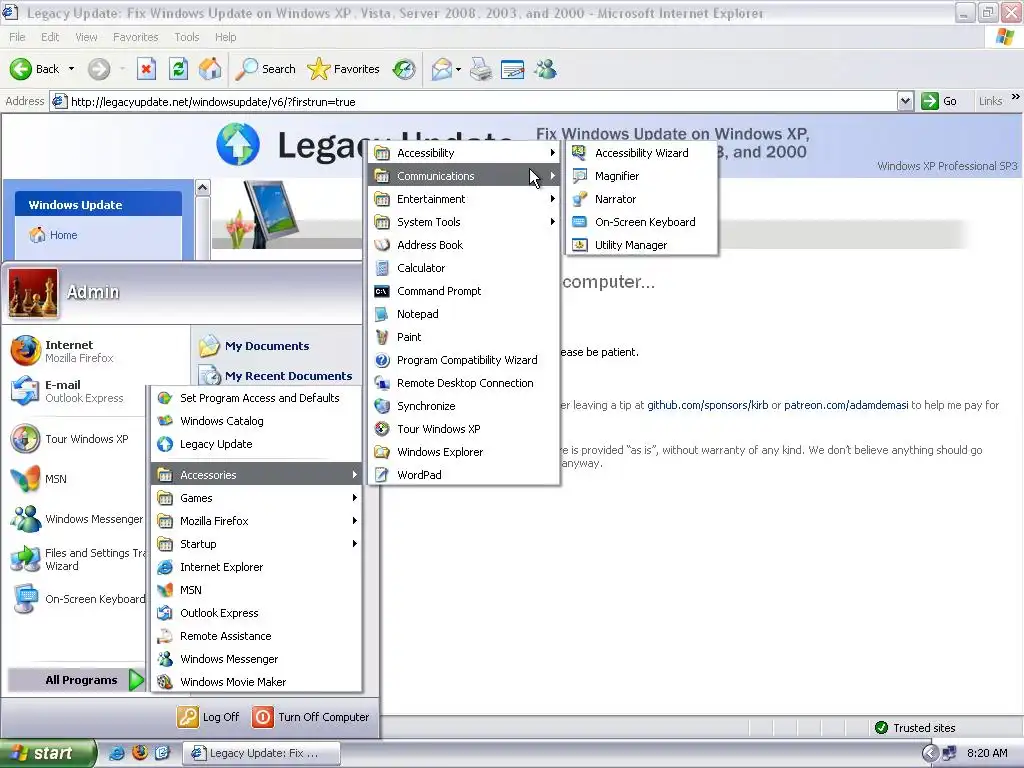The height and width of the screenshot is (768, 1024).
Task: Launch Calculator from Accessories menu
Action: point(464,268)
